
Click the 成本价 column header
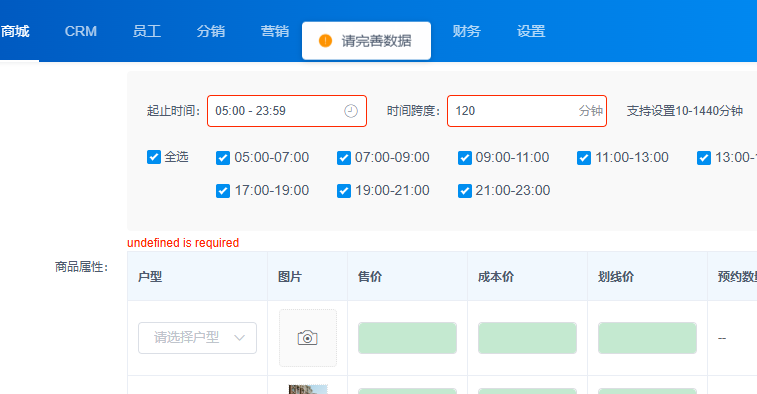tap(496, 277)
